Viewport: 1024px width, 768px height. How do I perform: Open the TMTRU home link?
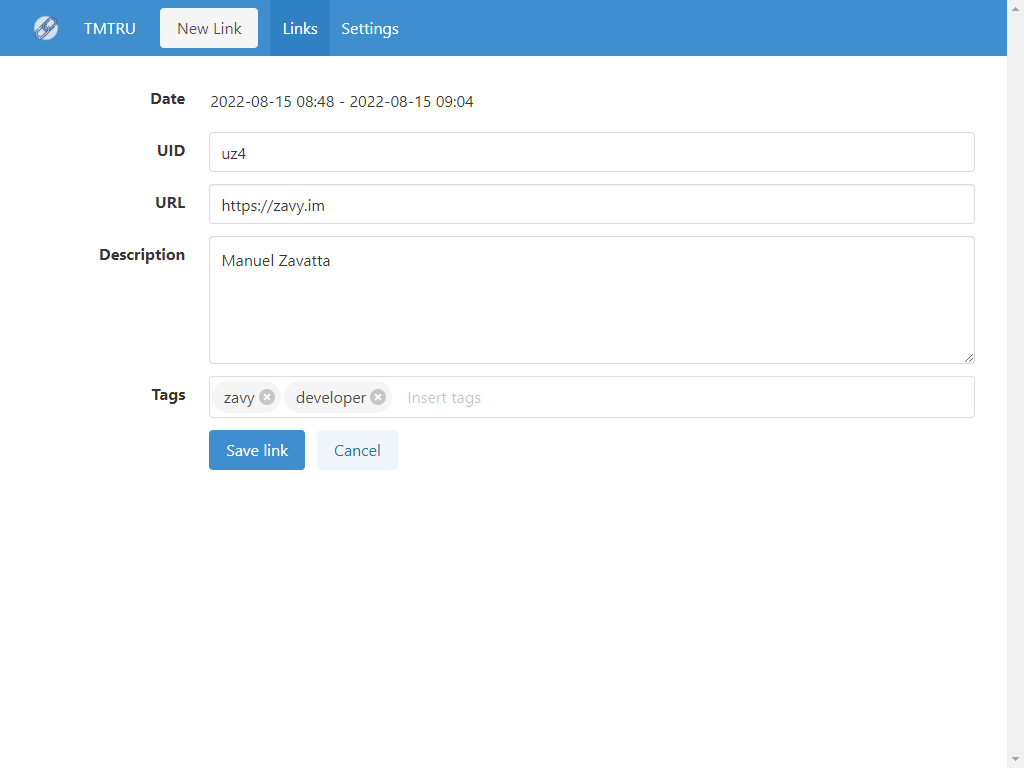[110, 29]
